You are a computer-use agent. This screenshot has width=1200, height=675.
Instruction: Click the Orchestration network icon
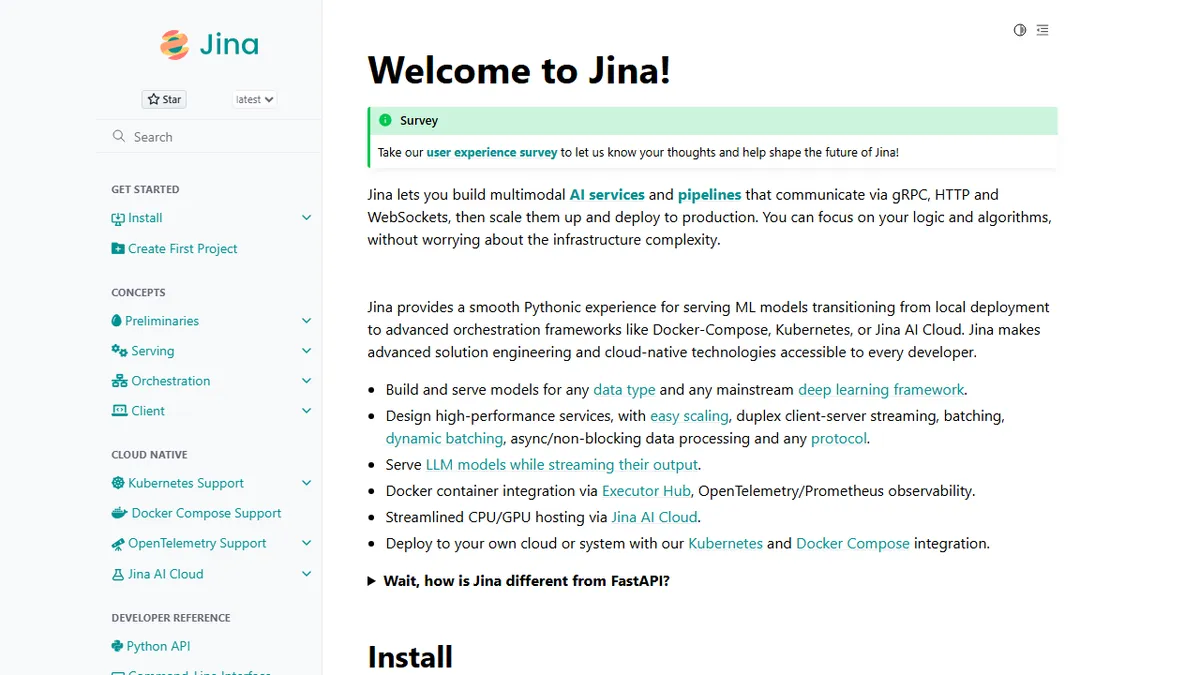(119, 381)
